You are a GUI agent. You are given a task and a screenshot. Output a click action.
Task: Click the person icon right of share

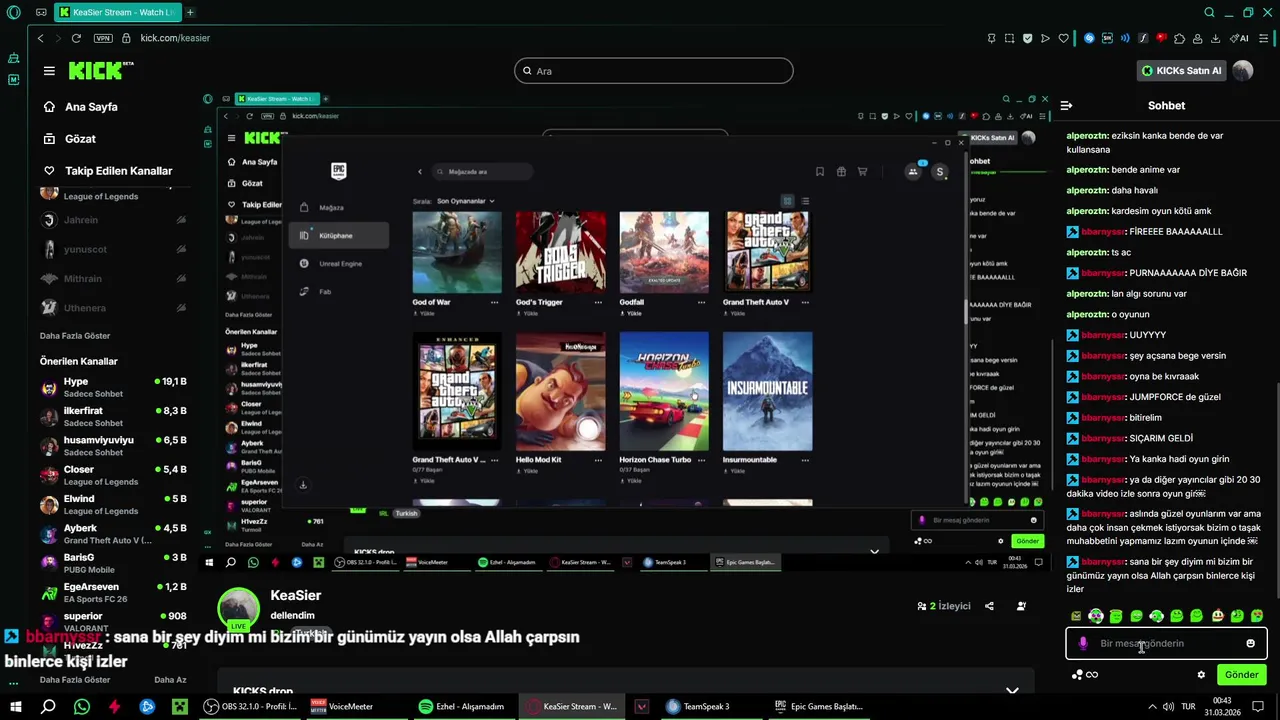coord(1021,606)
